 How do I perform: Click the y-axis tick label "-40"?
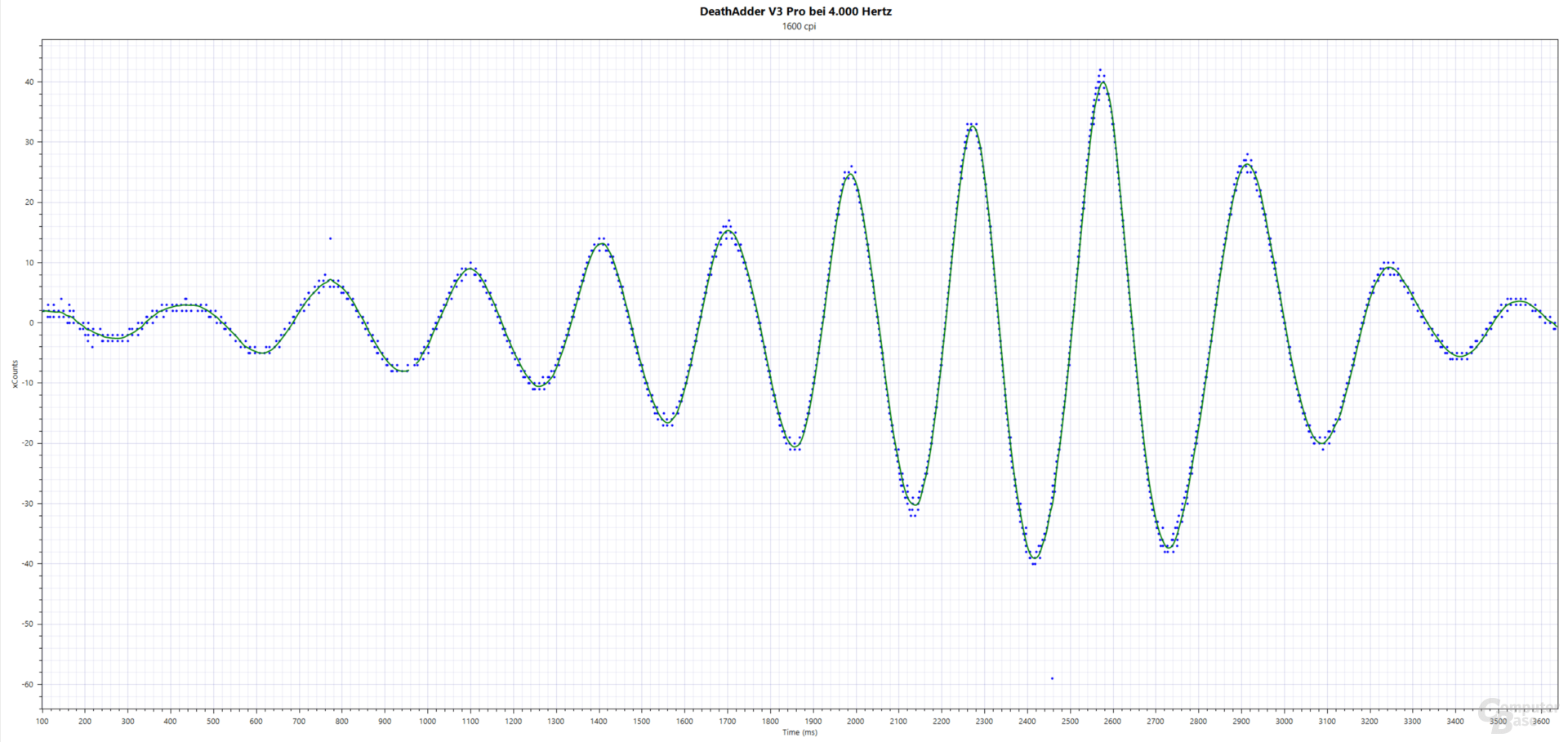pos(28,564)
